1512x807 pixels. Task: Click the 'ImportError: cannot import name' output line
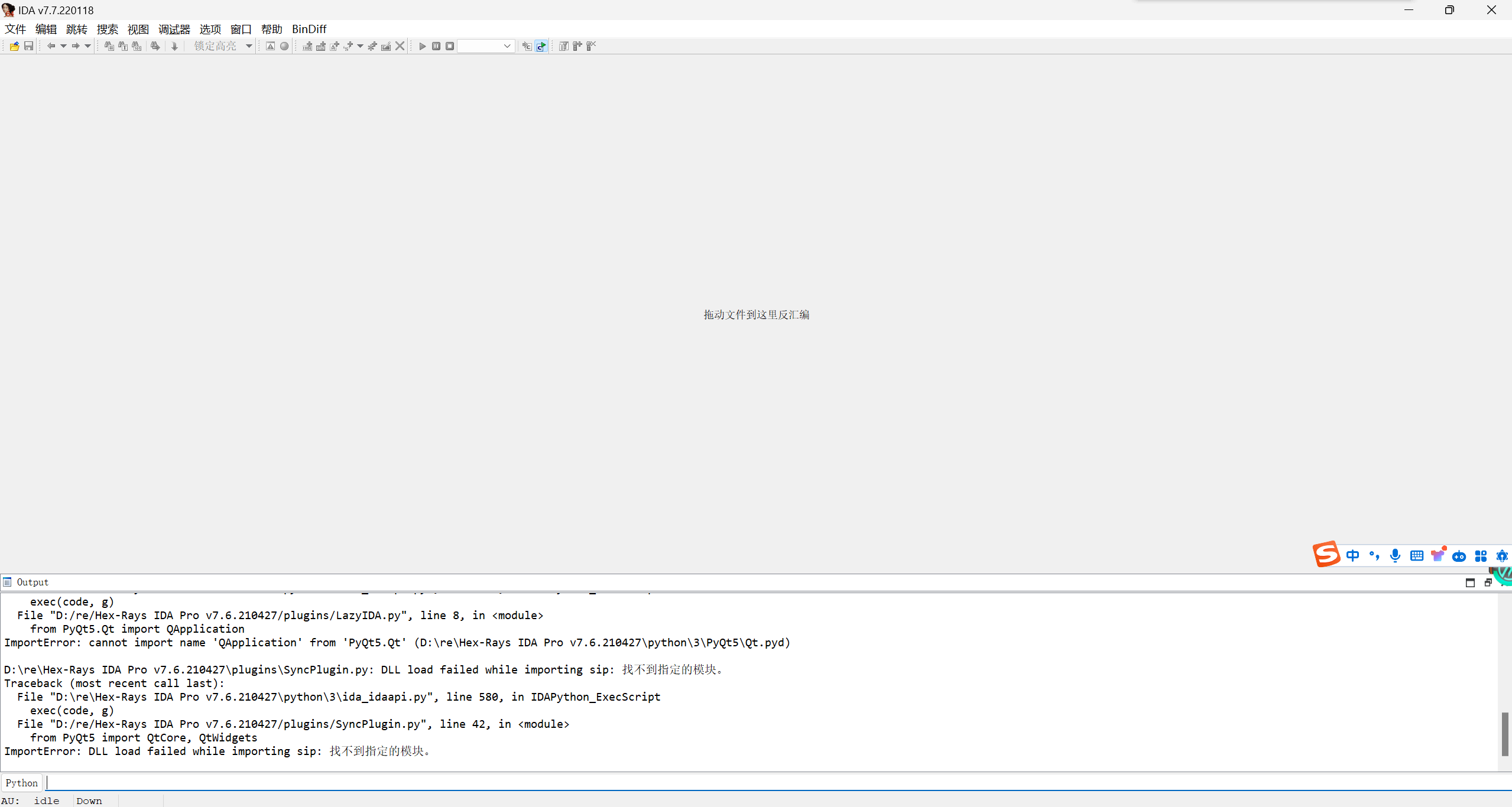tap(397, 643)
